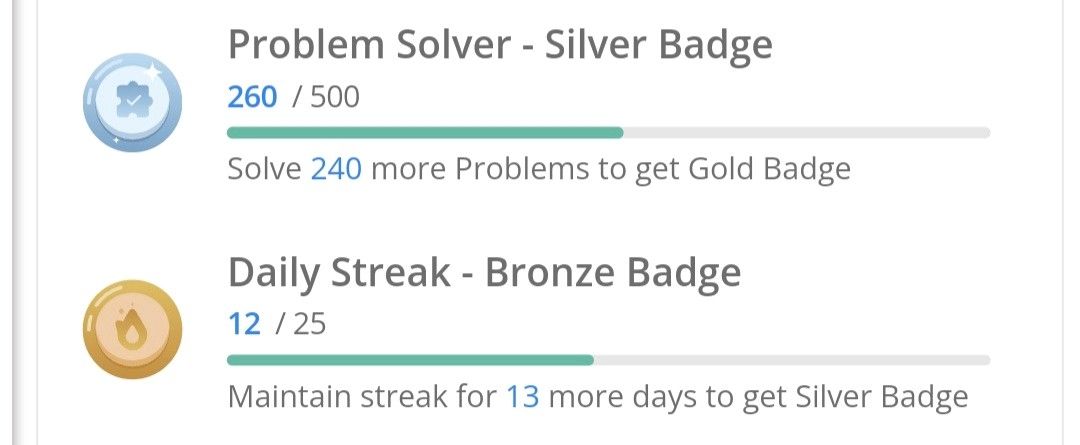1080x445 pixels.
Task: Click the Daily Streak bronze flame badge icon
Action: point(132,329)
